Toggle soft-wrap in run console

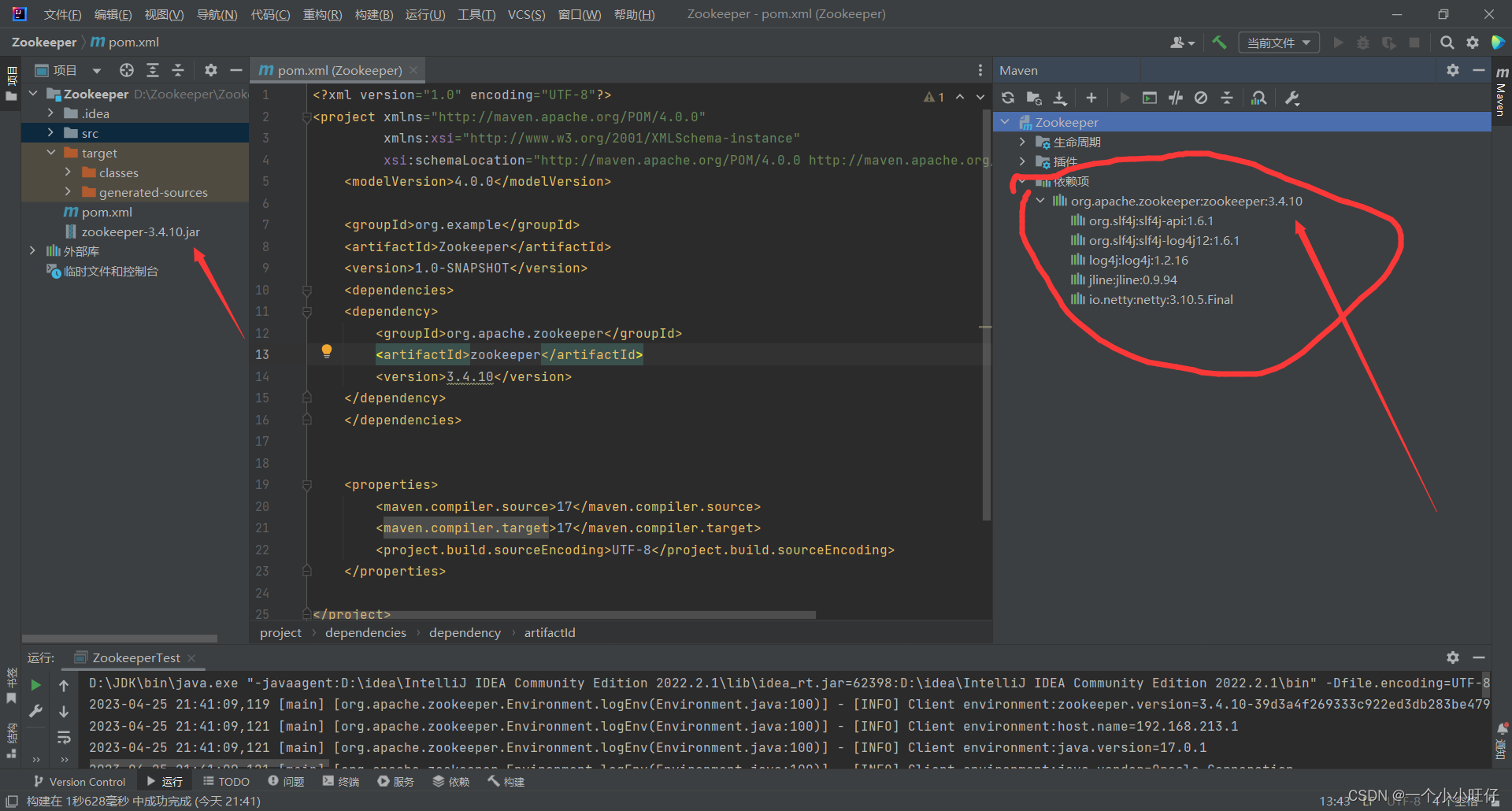pyautogui.click(x=64, y=738)
